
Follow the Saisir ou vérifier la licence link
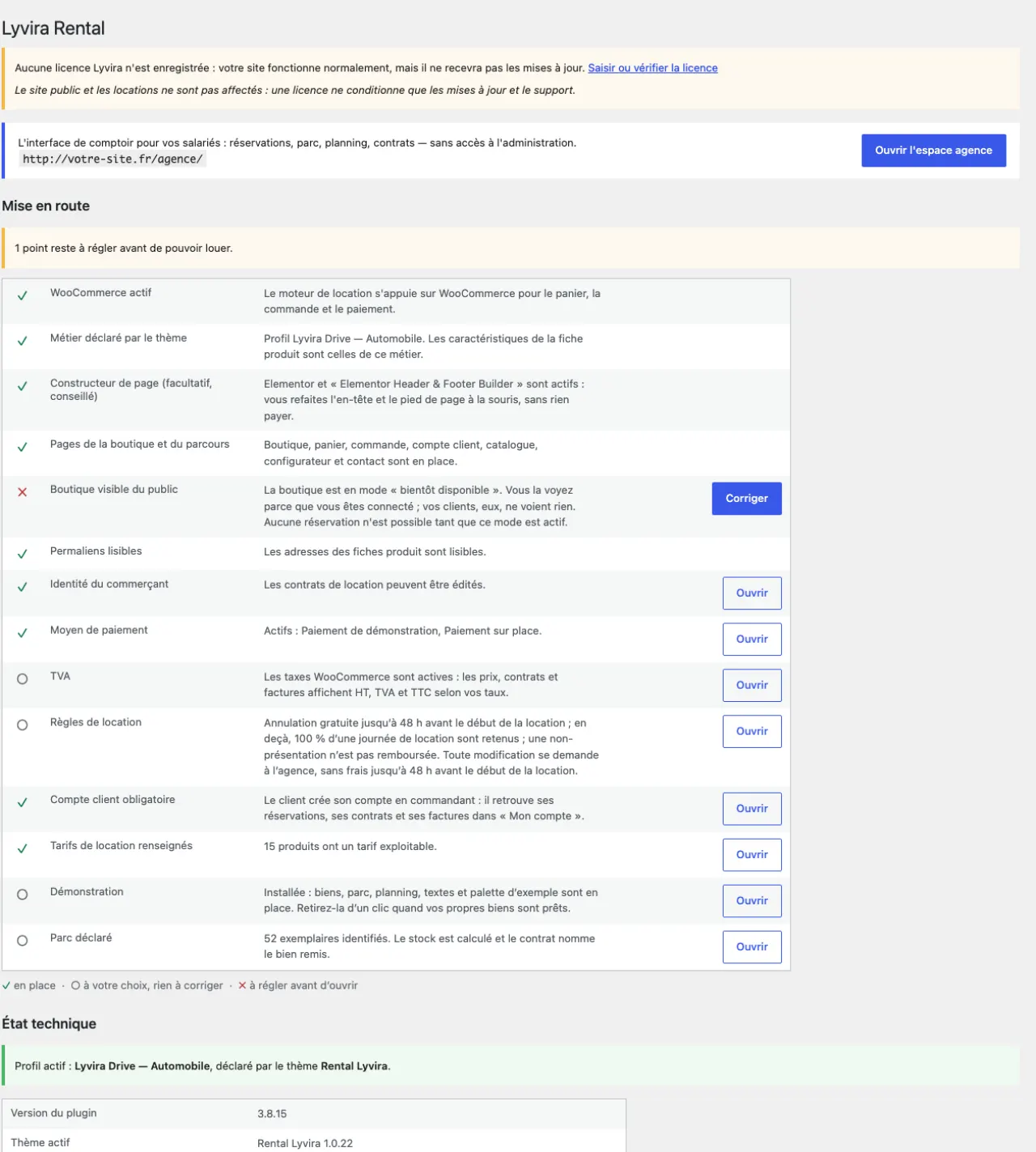(652, 68)
